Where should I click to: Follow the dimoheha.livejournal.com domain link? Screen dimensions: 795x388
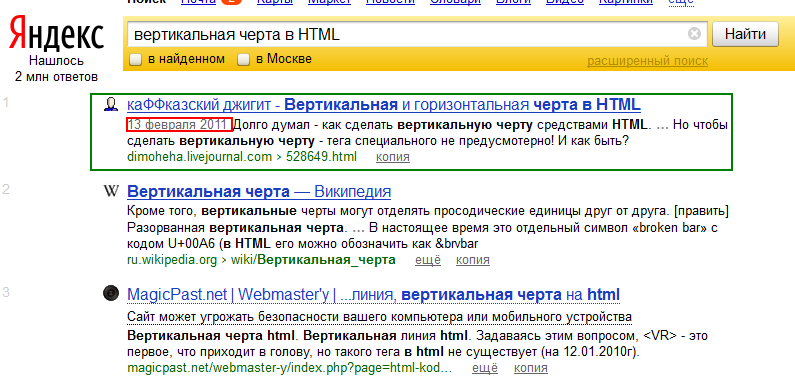(199, 157)
